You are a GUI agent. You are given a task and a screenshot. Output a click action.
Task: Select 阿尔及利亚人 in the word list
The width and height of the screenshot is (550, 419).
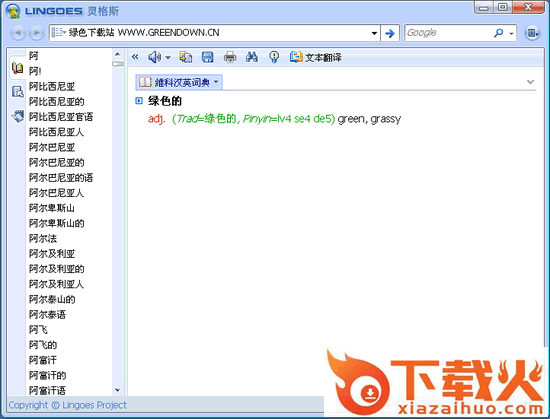56,284
